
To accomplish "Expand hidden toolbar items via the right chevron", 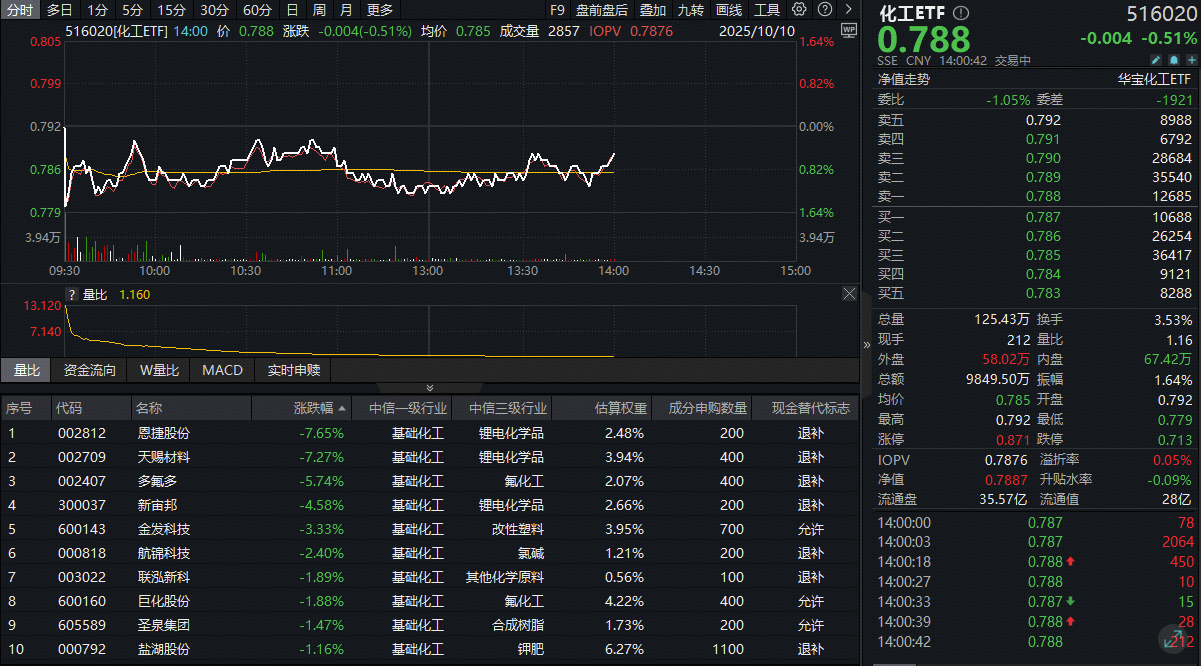I will pyautogui.click(x=850, y=9).
